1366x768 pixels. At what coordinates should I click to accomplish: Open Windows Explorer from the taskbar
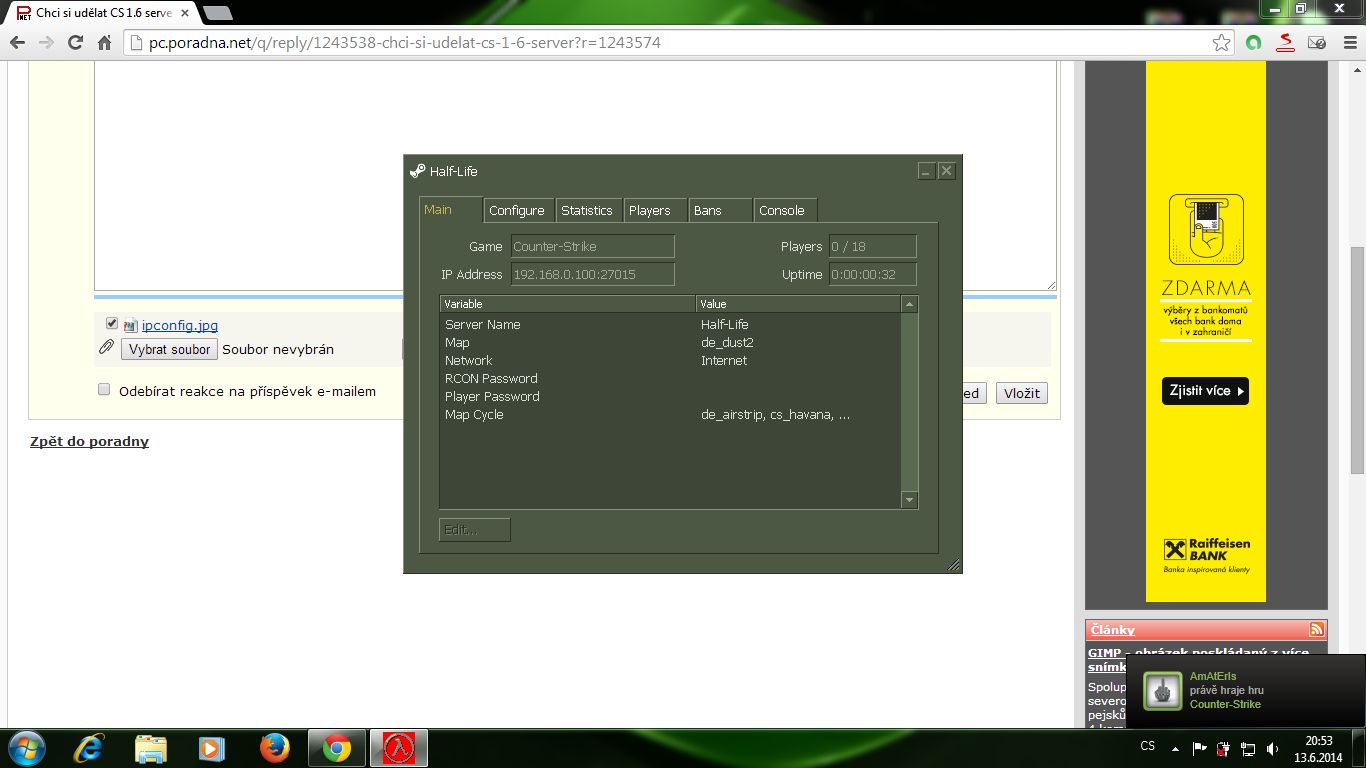pyautogui.click(x=151, y=748)
